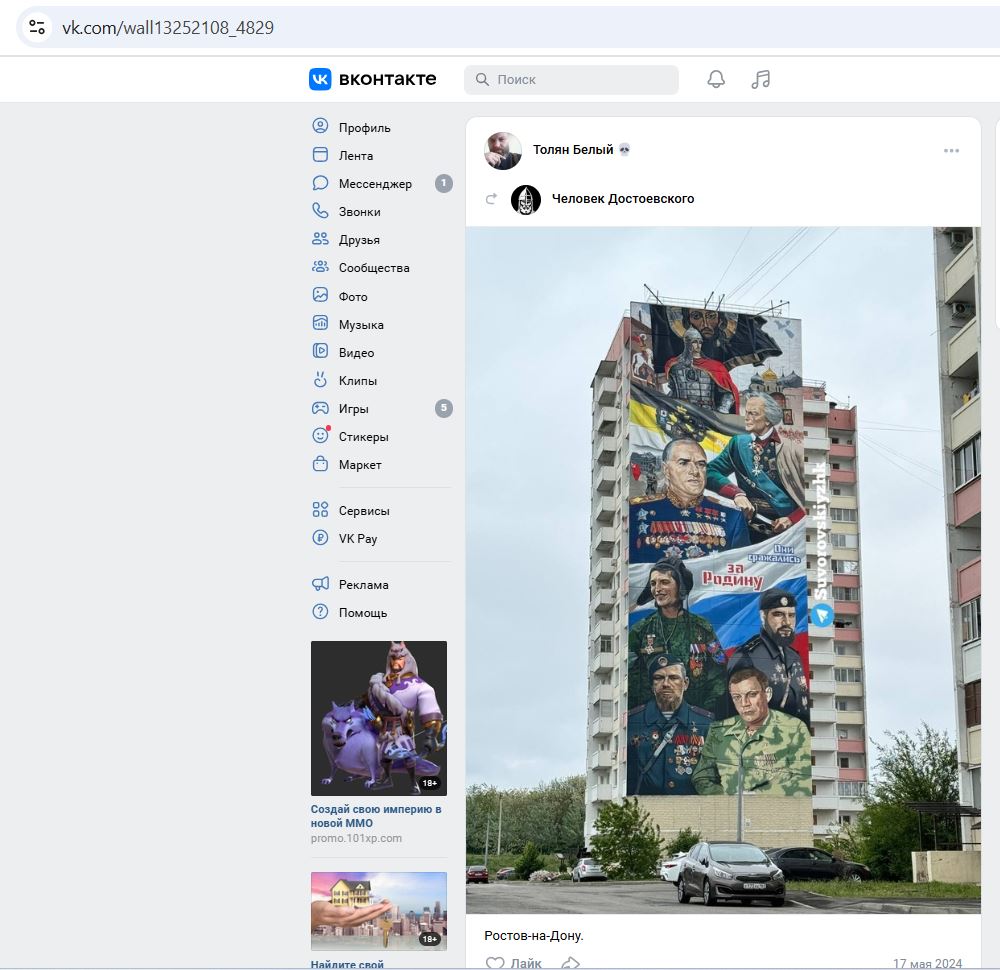Image resolution: width=1000 pixels, height=970 pixels.
Task: Open the music player icon in header
Action: (761, 79)
